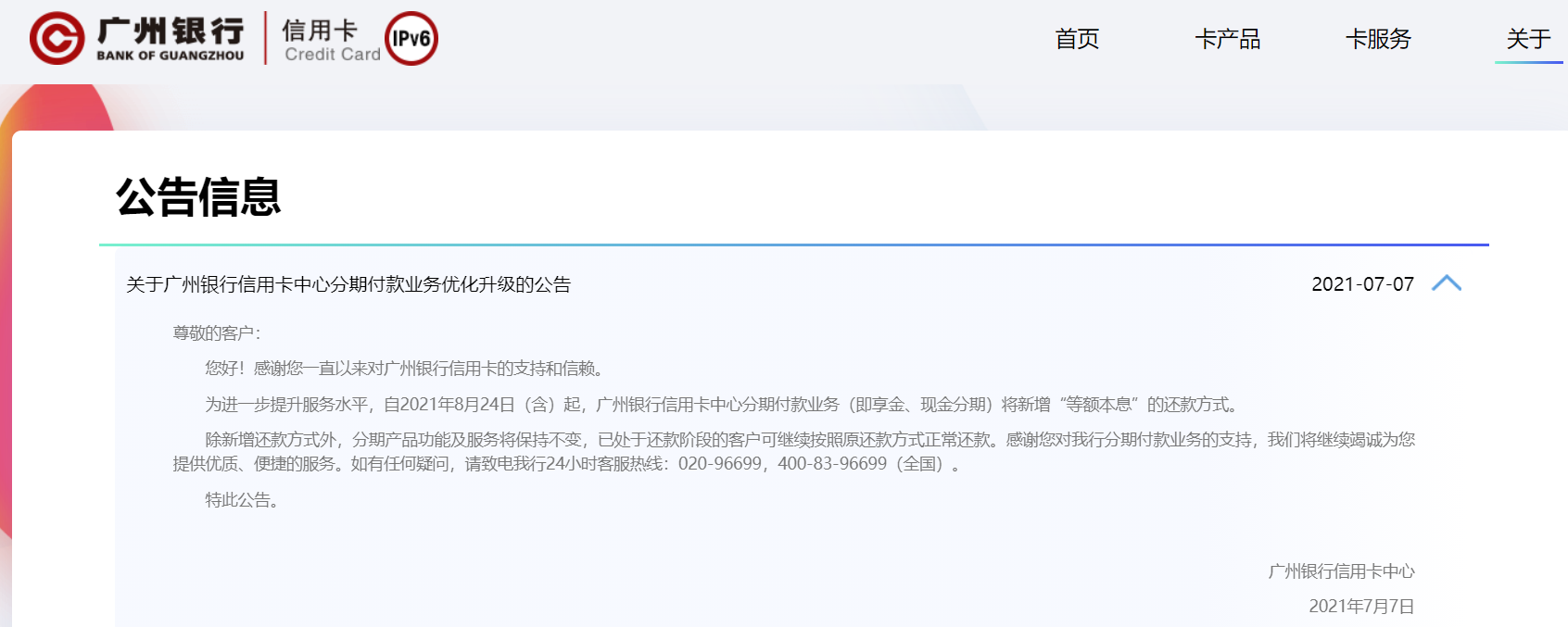Image resolution: width=1568 pixels, height=627 pixels.
Task: Click the 广州银行 BANK OF GUANGZHOU wordmark
Action: [x=171, y=39]
